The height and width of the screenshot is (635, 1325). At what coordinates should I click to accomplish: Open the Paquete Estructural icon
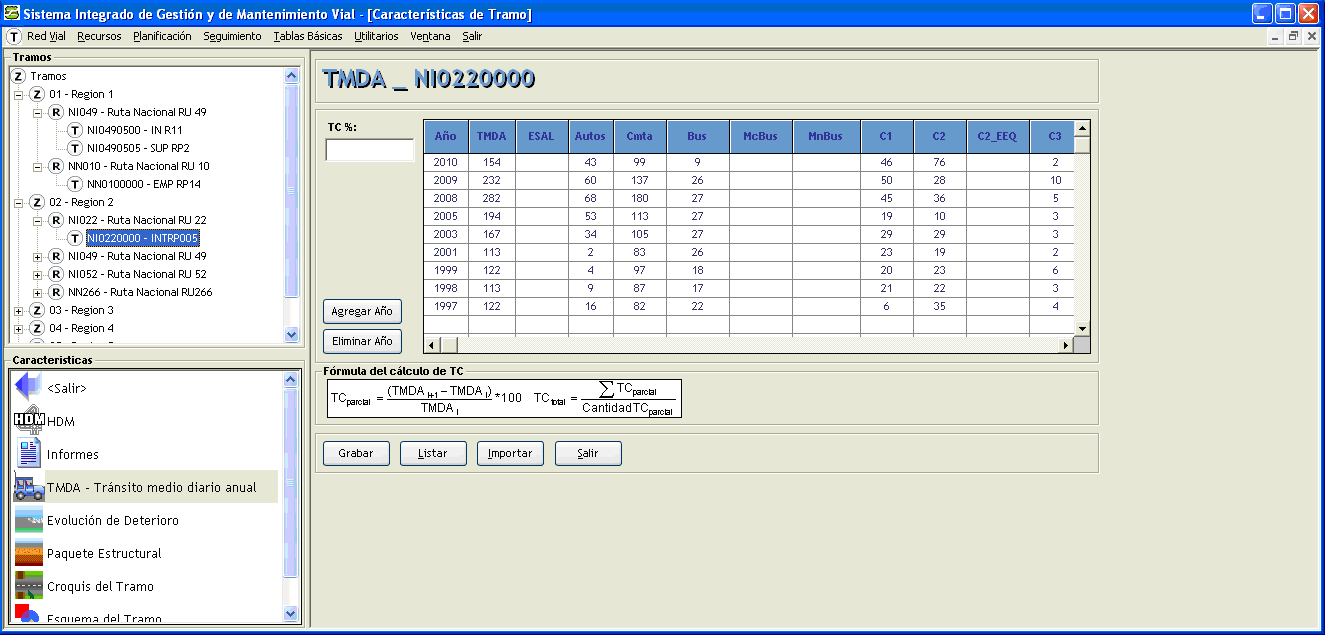pyautogui.click(x=29, y=553)
